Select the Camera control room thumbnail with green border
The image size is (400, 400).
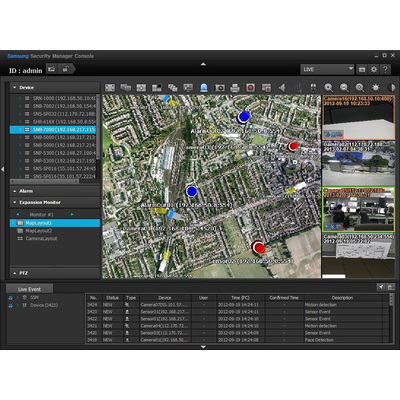click(x=358, y=209)
